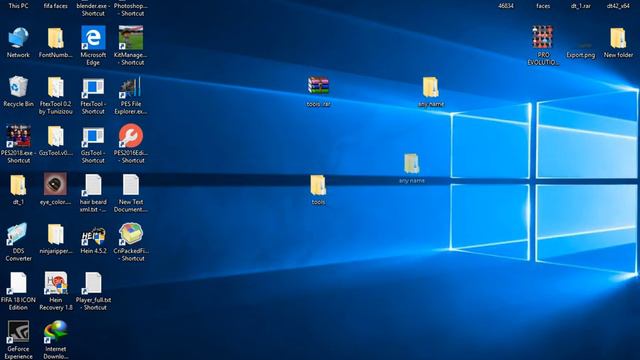Click the 'dt42_x64' label

coord(618,6)
